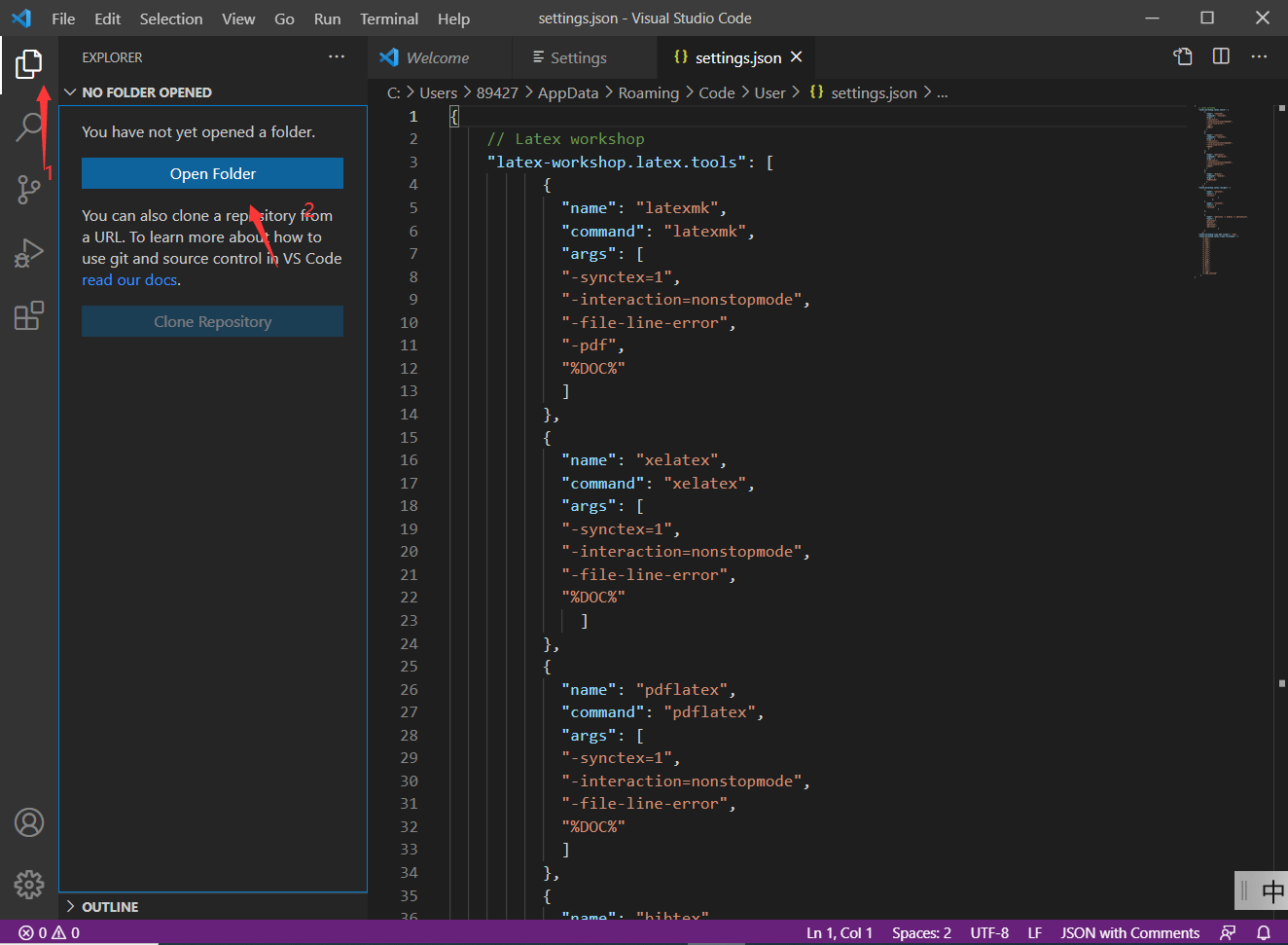The width and height of the screenshot is (1288, 945).
Task: Open the Terminal menu
Action: pos(388,18)
